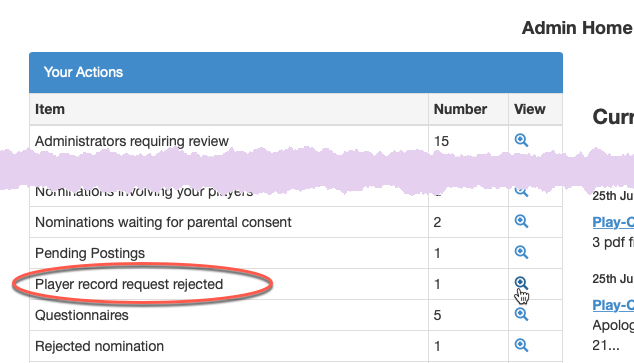Click number 15 in Administrators row
Image resolution: width=634 pixels, height=363 pixels.
click(442, 141)
